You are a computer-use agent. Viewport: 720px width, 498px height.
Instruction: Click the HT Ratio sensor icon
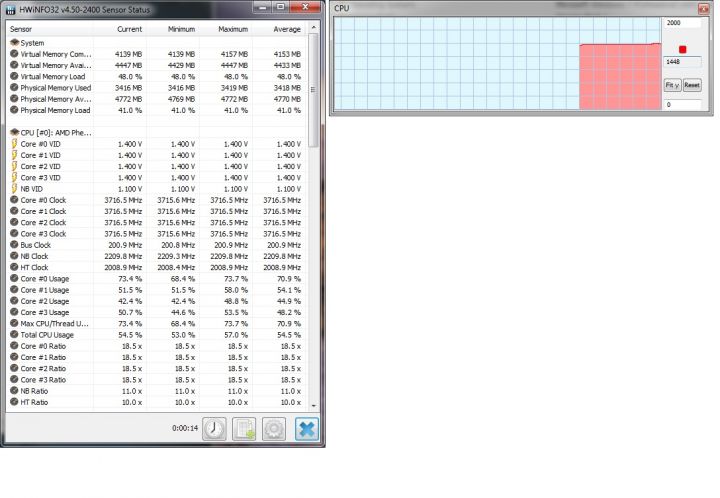pyautogui.click(x=14, y=402)
